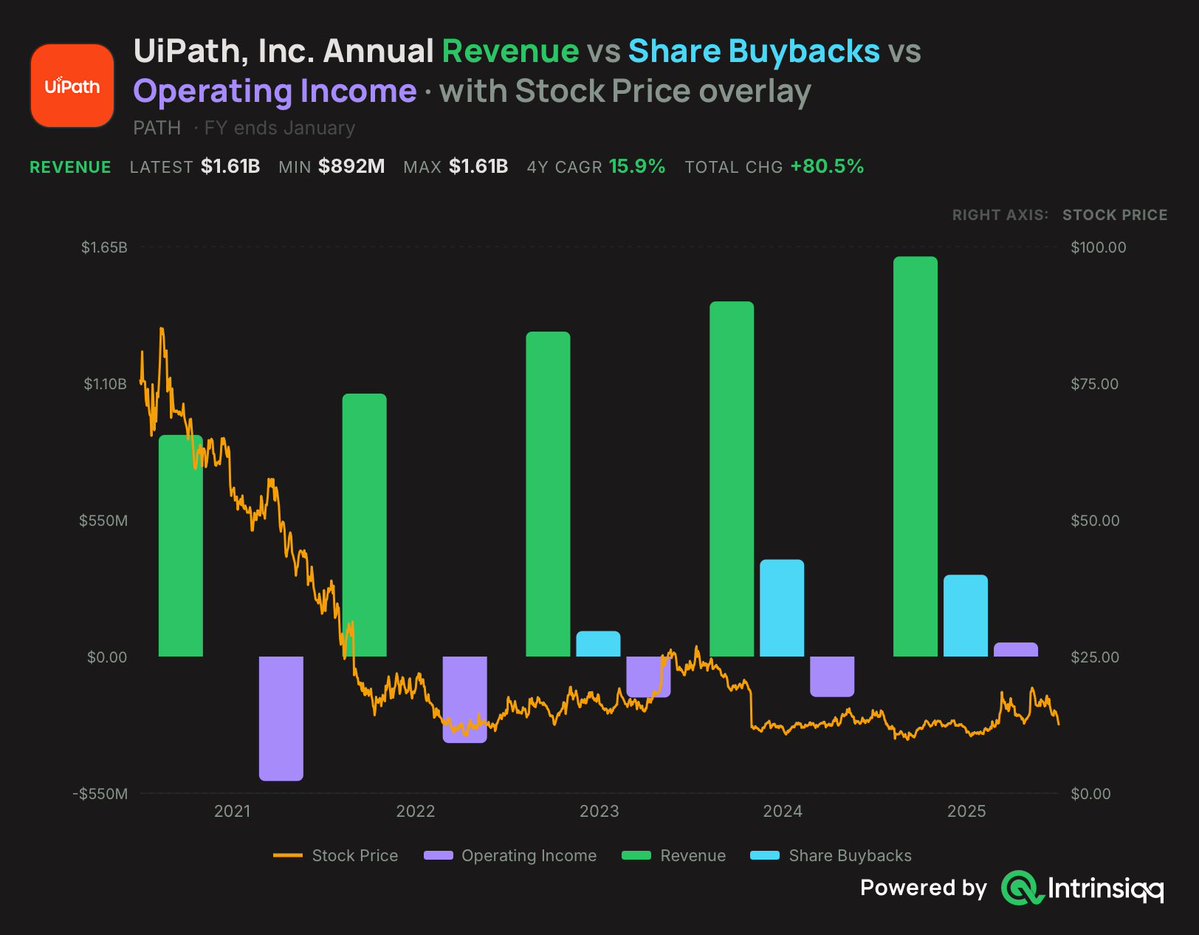The height and width of the screenshot is (935, 1199).
Task: Click 'Operating Income' in the title
Action: click(x=275, y=91)
